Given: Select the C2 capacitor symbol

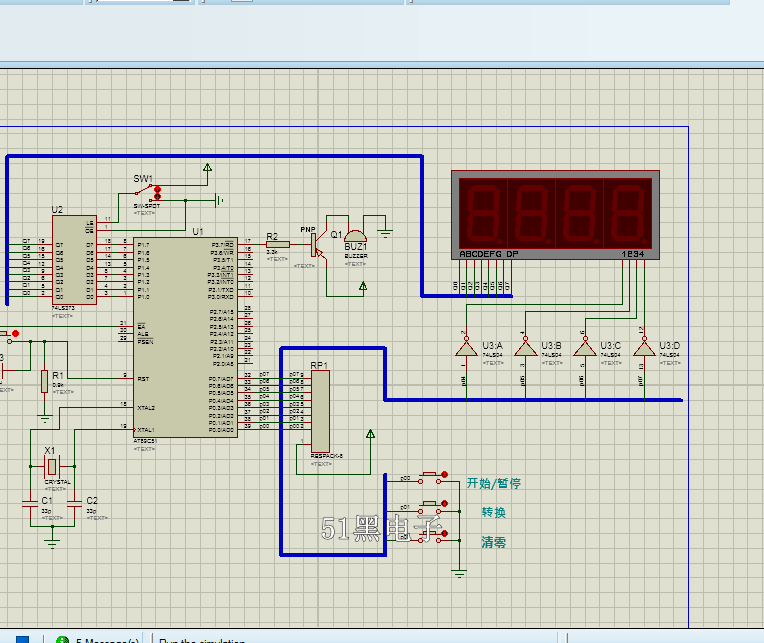Looking at the screenshot, I should coord(75,505).
